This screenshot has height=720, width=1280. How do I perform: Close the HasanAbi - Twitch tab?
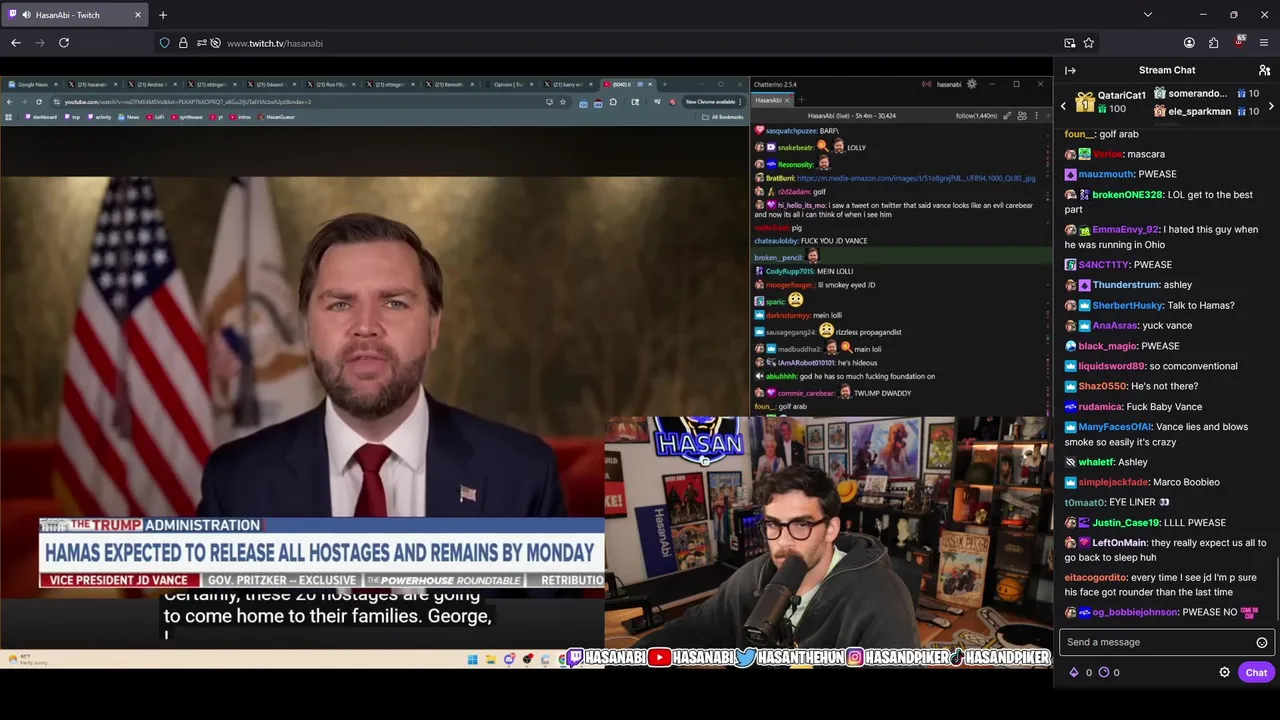pyautogui.click(x=138, y=15)
